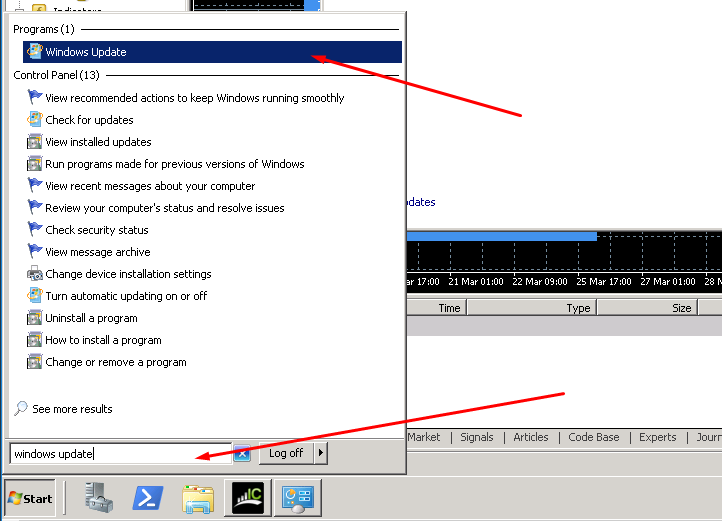Click the Start button
This screenshot has width=722, height=521.
[30, 498]
